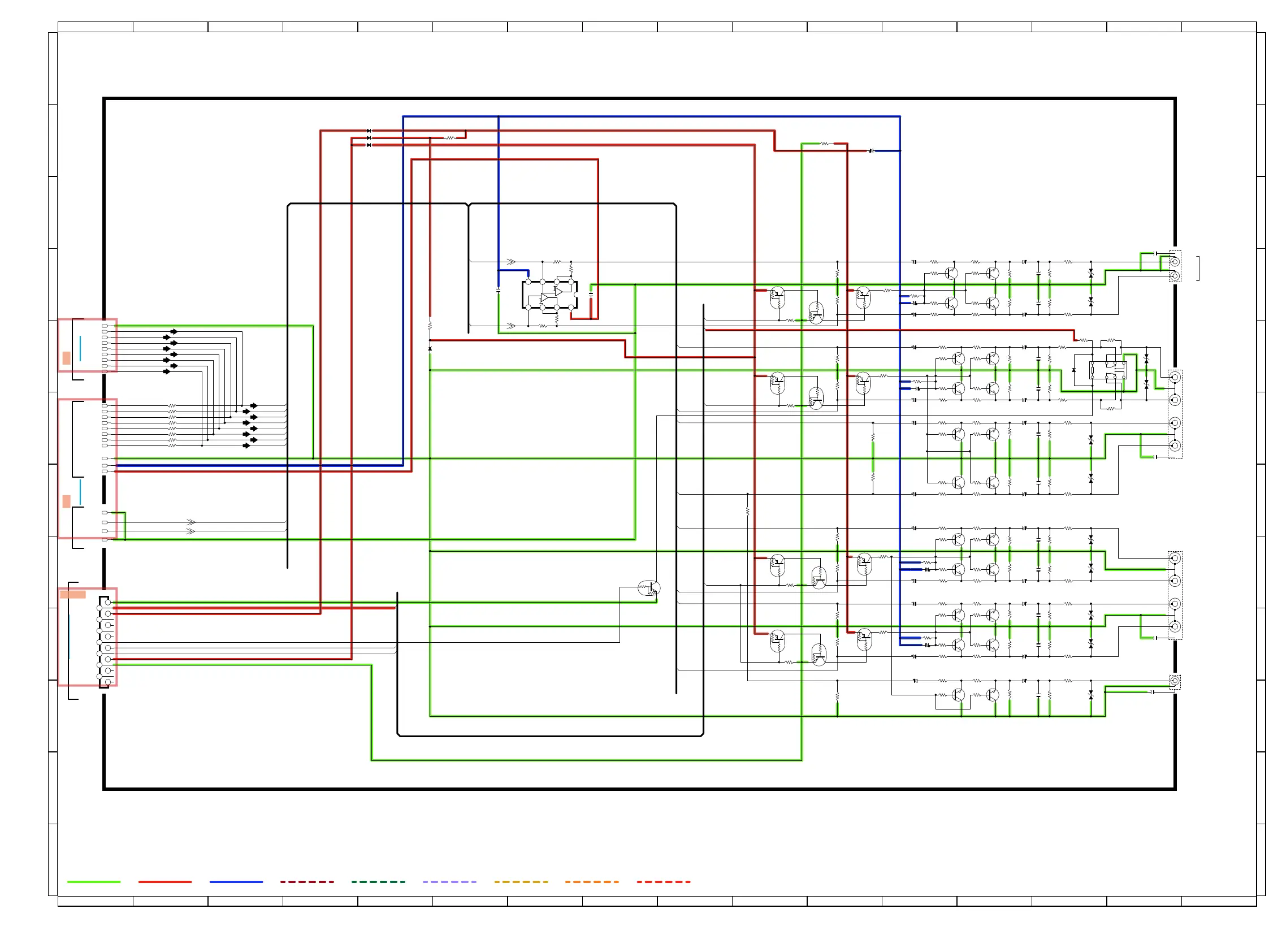Viewport: 1282px width, 952px height.
Task: Click the solid green legend line
Action: point(94,882)
